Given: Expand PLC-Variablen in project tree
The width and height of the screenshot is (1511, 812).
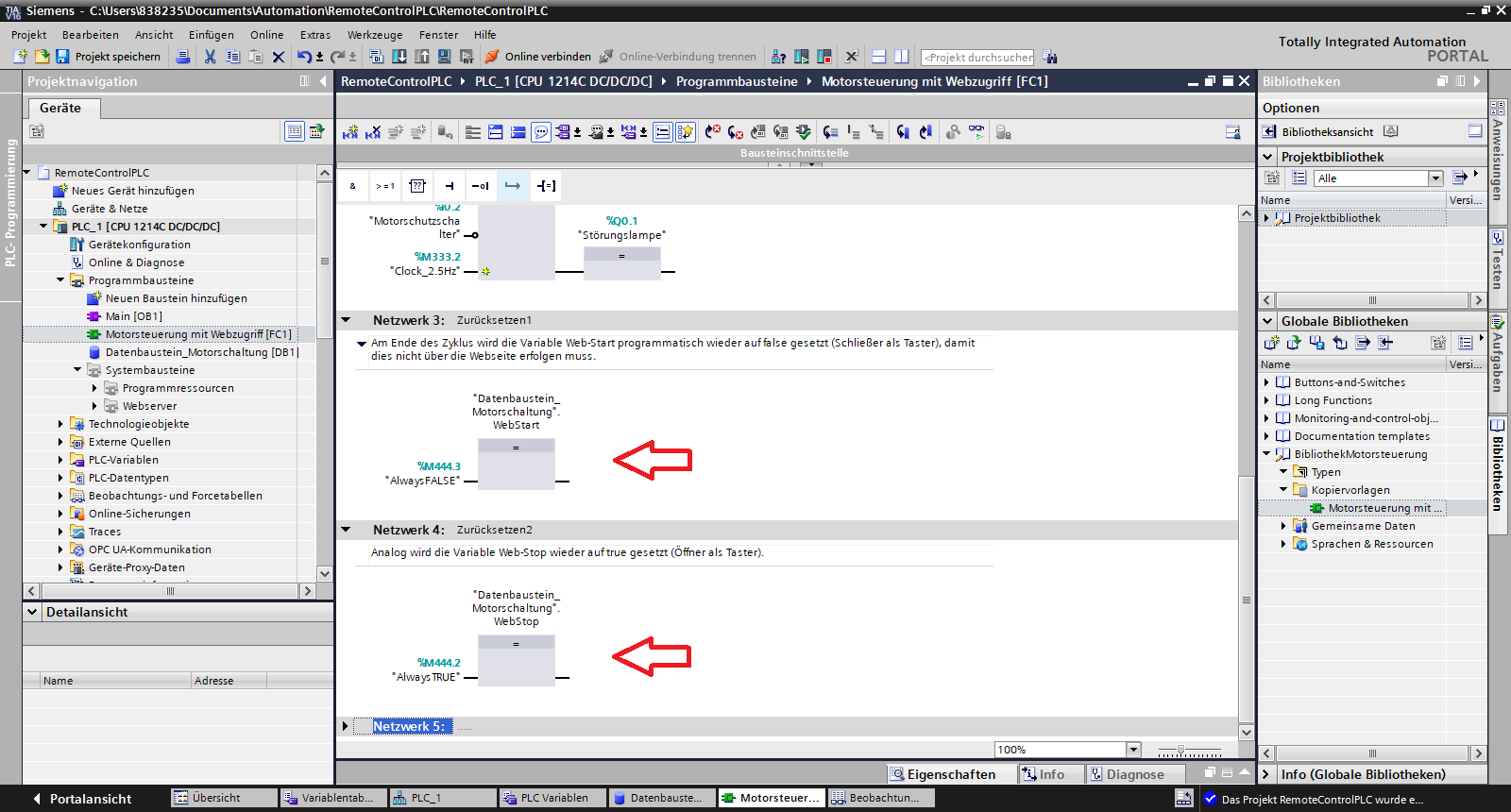Looking at the screenshot, I should point(60,460).
